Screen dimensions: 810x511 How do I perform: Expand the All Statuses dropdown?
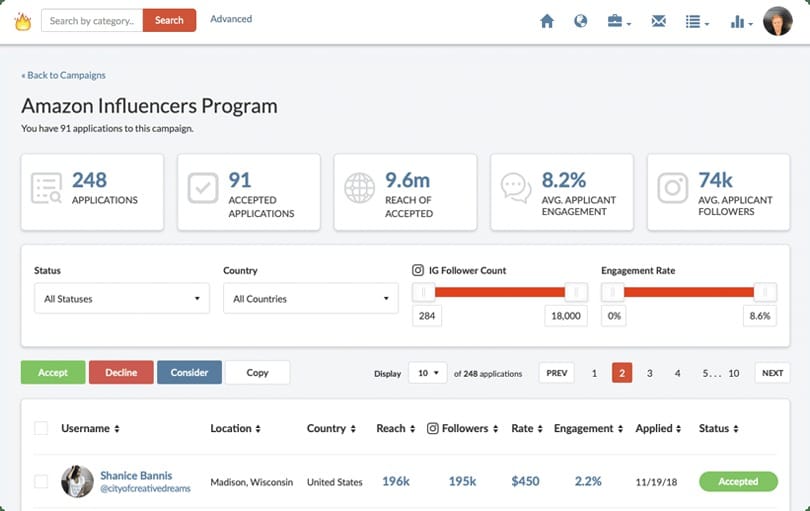click(121, 299)
